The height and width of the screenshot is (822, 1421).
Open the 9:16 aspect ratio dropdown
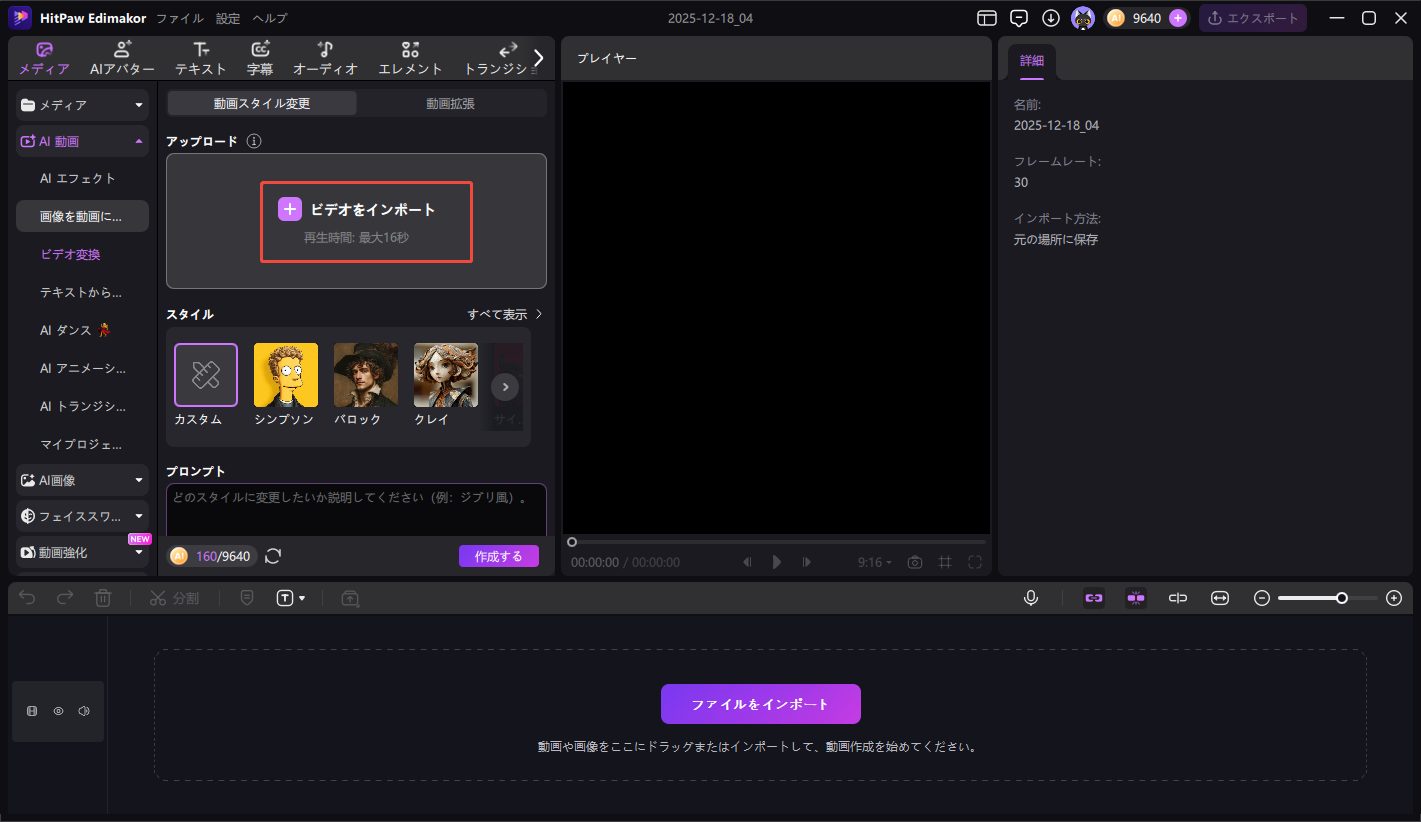874,562
